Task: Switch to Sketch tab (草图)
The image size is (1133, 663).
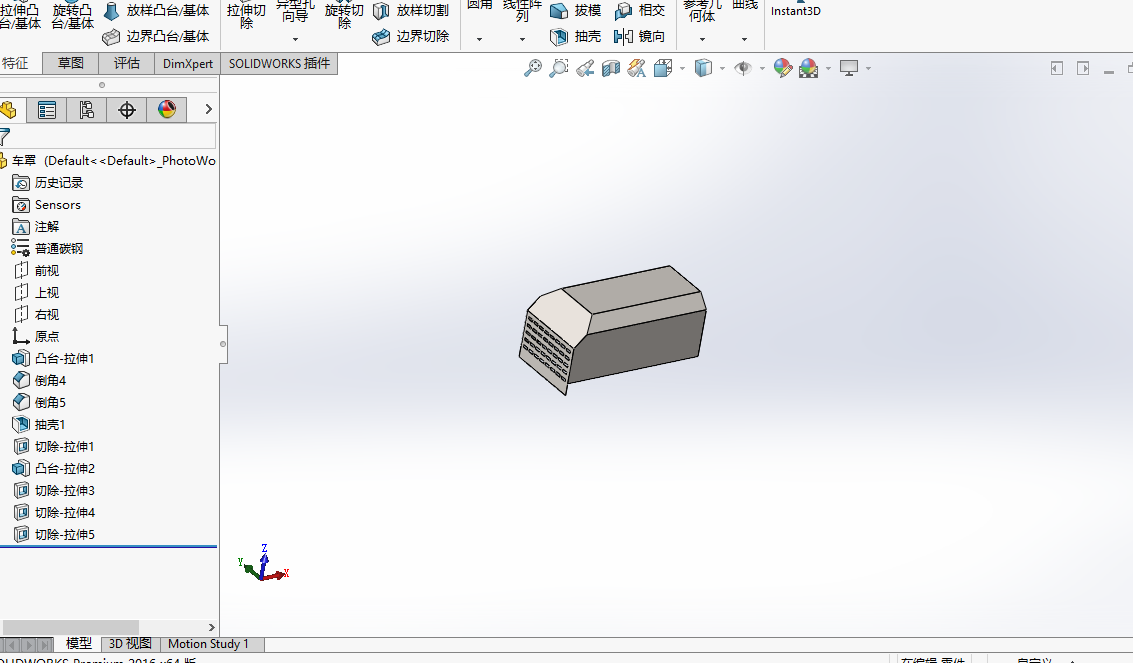Action: [x=70, y=64]
